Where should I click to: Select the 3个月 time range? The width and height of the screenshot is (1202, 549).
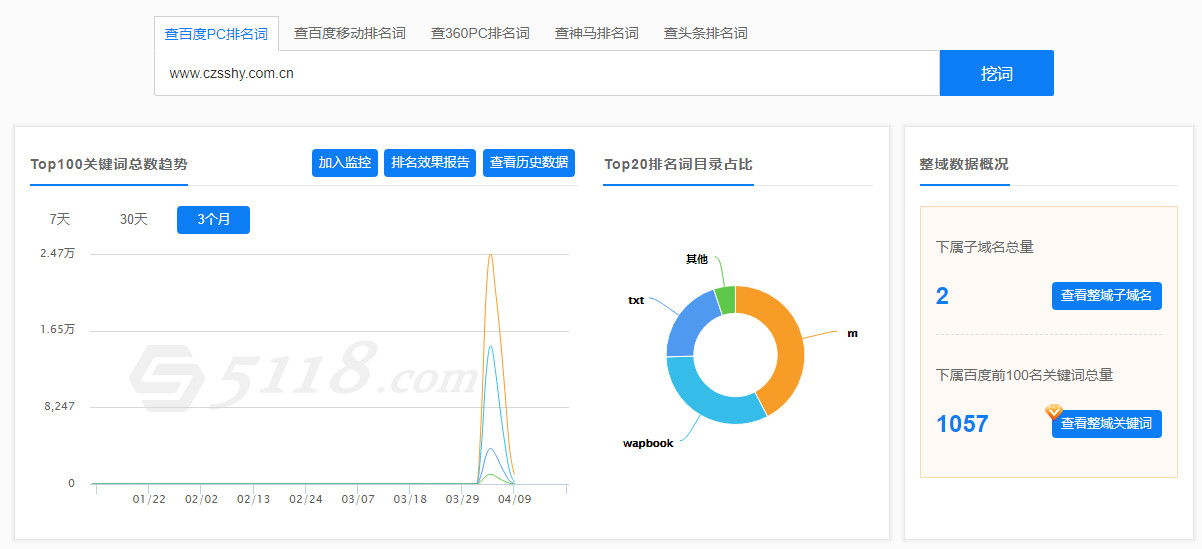pos(213,220)
